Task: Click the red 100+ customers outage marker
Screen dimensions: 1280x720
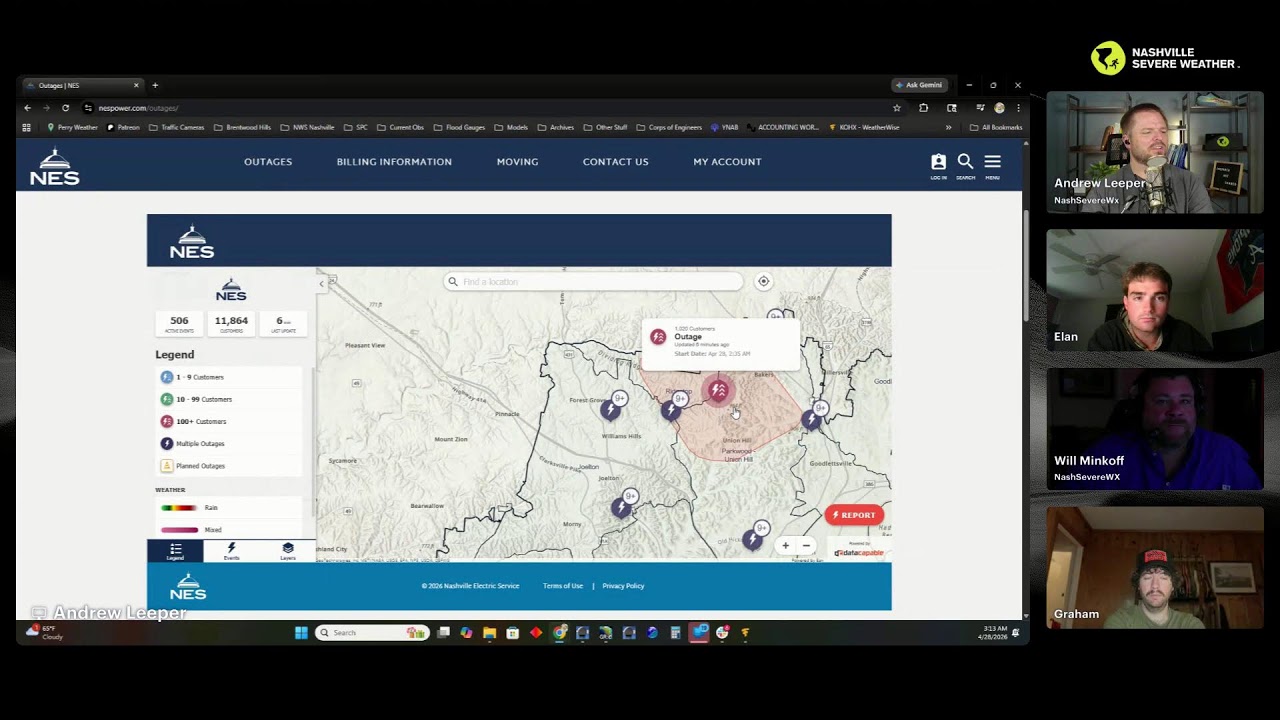Action: tap(718, 391)
